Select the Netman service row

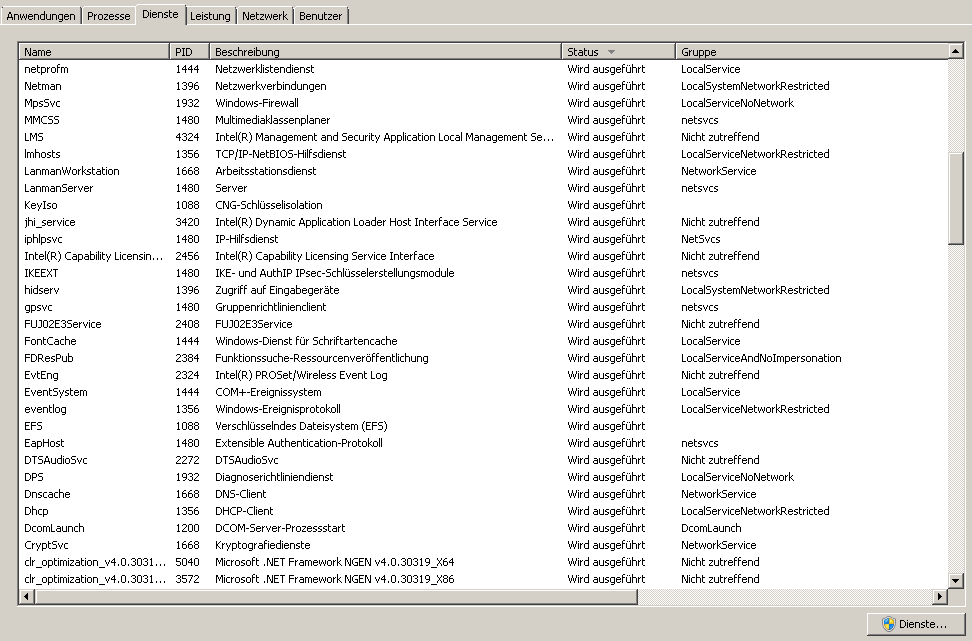[x=484, y=86]
